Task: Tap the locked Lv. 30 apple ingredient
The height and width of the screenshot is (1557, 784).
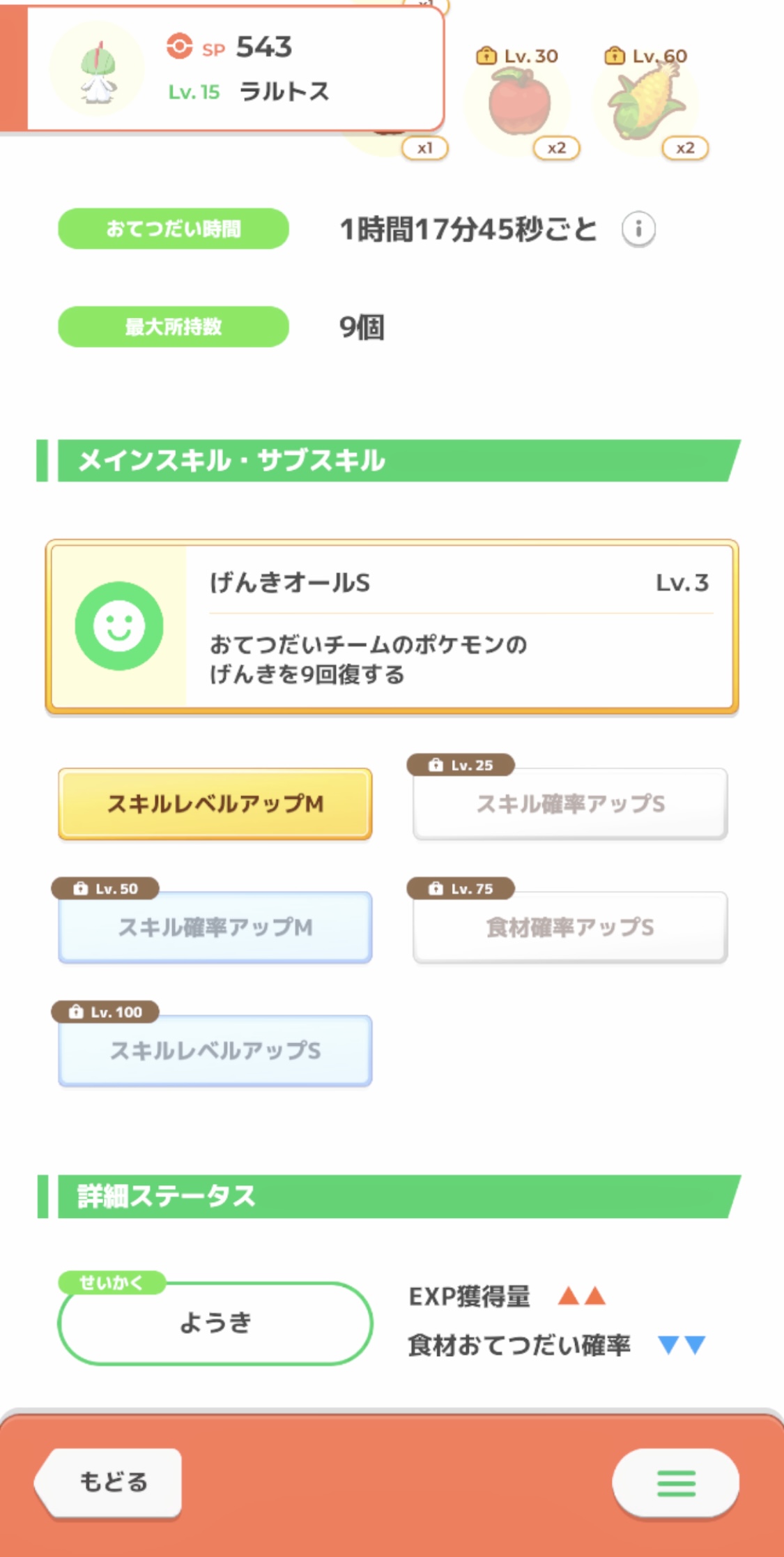Action: pyautogui.click(x=519, y=105)
